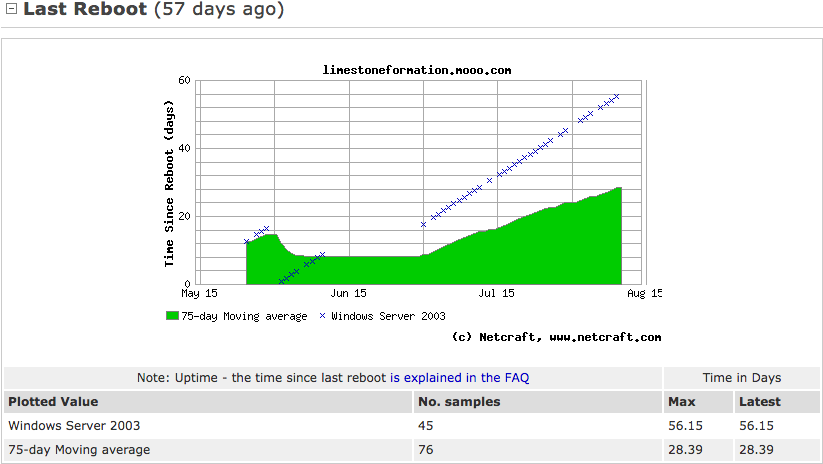
Task: Click the 'Time in Days' header cell
Action: (742, 378)
